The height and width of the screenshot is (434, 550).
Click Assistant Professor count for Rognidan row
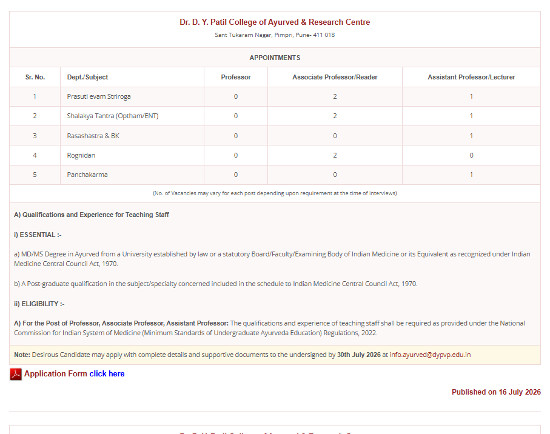click(471, 155)
